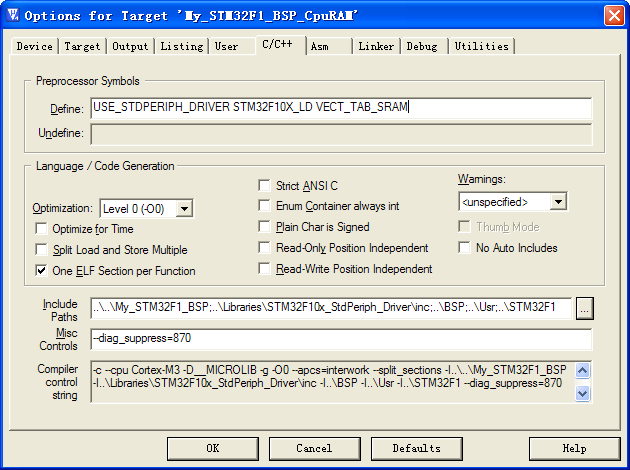Click the Keil icon in the title bar
Image resolution: width=630 pixels, height=470 pixels.
coord(13,15)
